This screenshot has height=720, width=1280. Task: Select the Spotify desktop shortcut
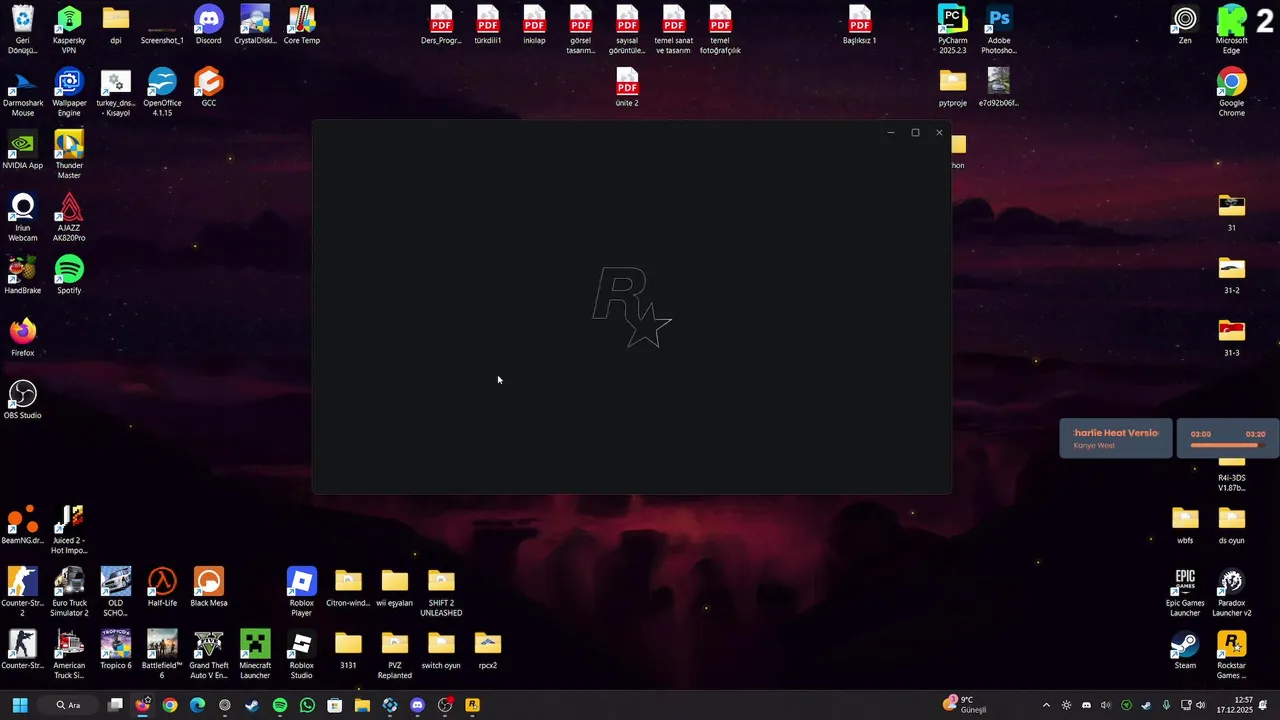[x=69, y=274]
